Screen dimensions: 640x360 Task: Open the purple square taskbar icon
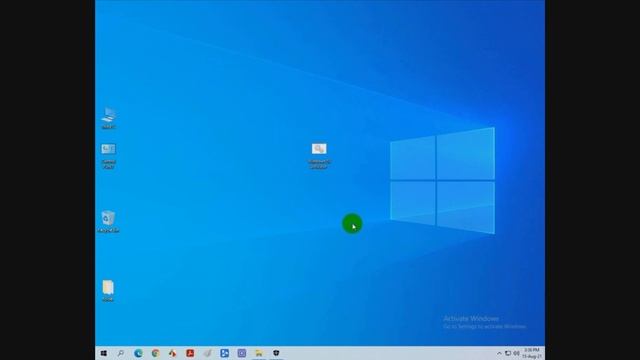[242, 353]
